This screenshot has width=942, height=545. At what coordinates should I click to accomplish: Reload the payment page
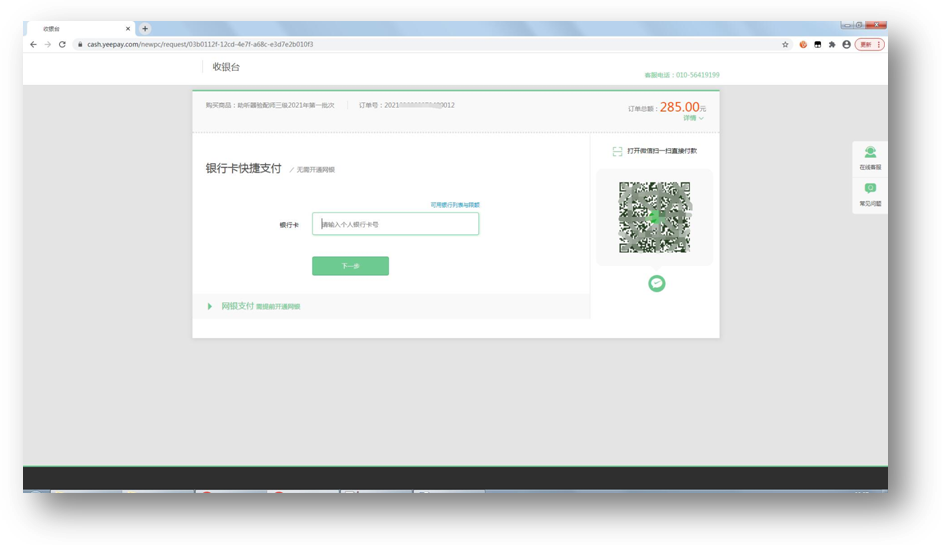[x=62, y=44]
